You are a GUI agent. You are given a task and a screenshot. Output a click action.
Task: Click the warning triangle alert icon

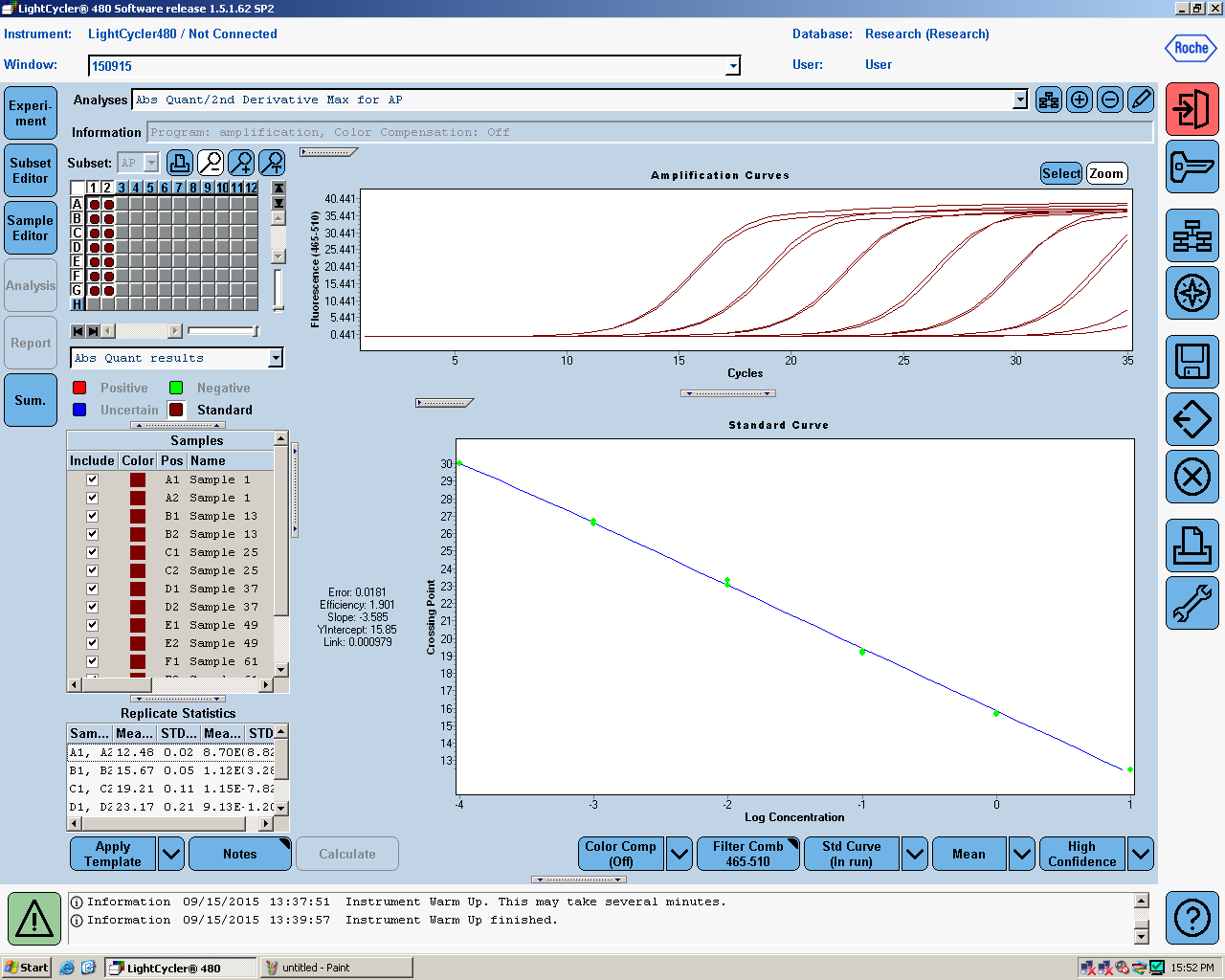pos(34,919)
